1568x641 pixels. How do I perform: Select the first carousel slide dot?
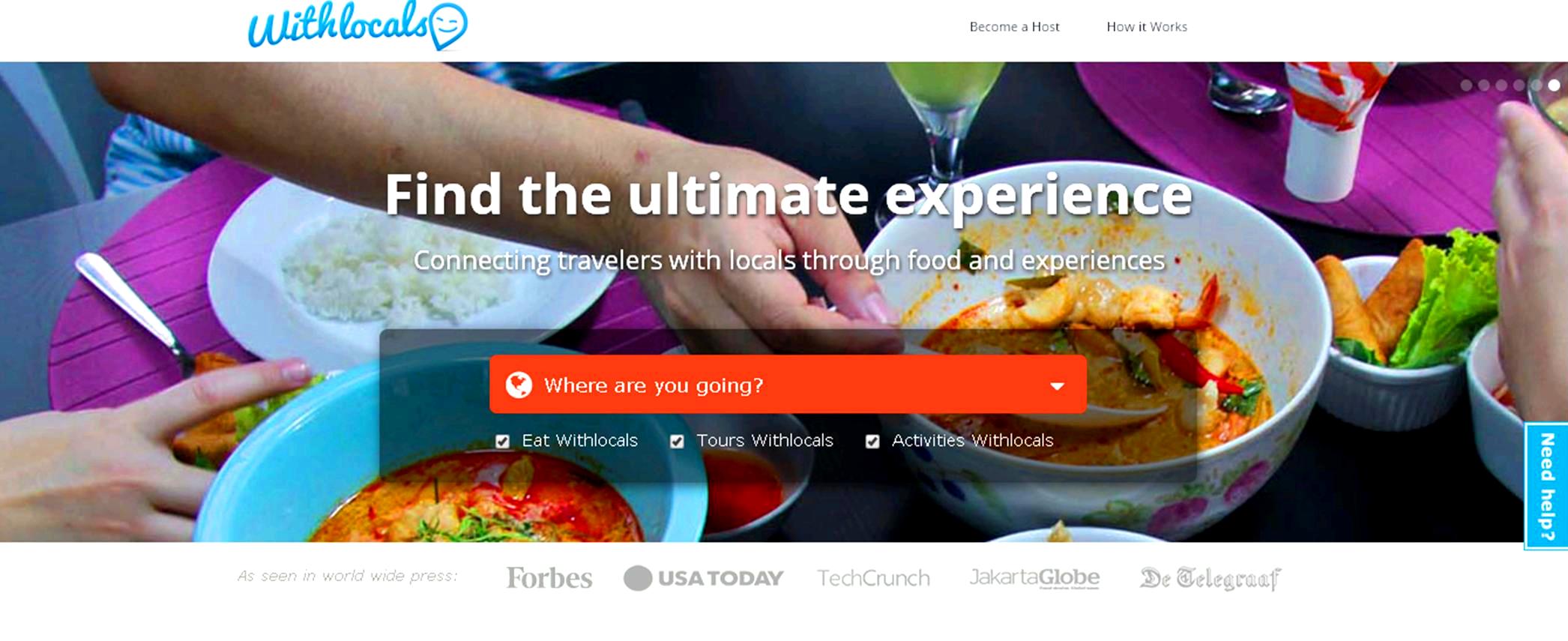click(x=1466, y=85)
